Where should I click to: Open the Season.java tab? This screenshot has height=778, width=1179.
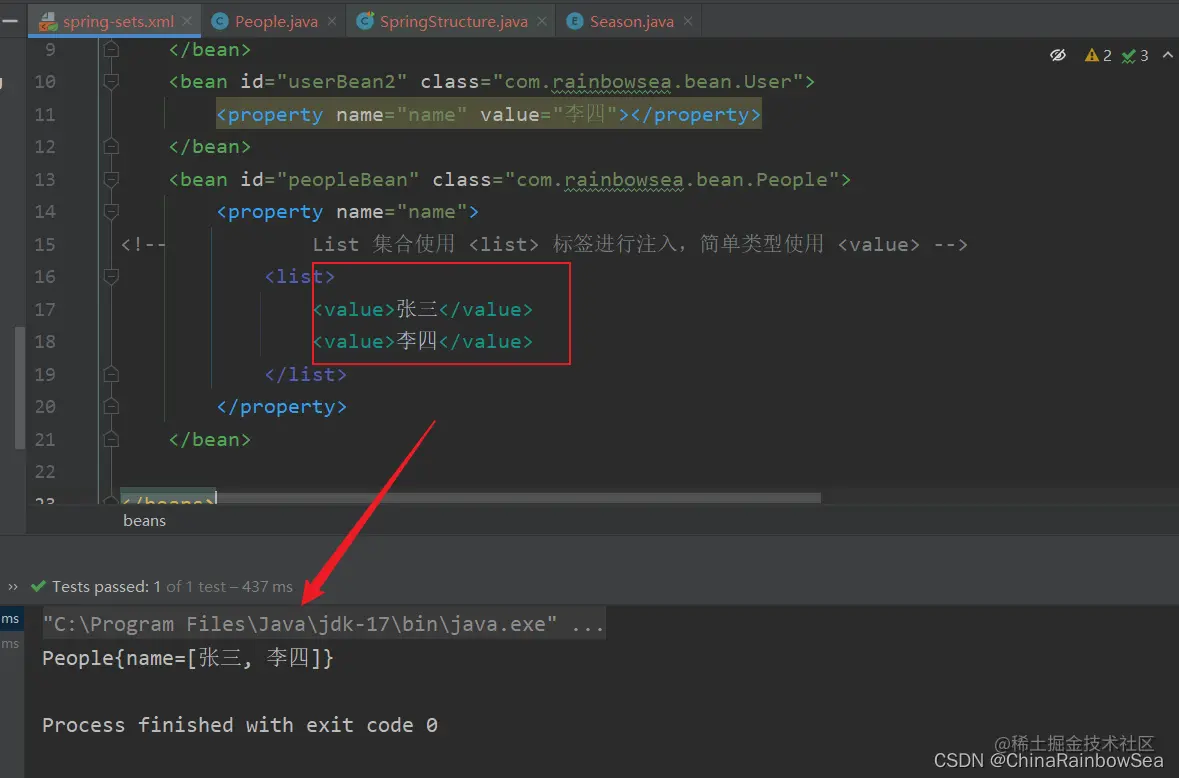point(632,21)
